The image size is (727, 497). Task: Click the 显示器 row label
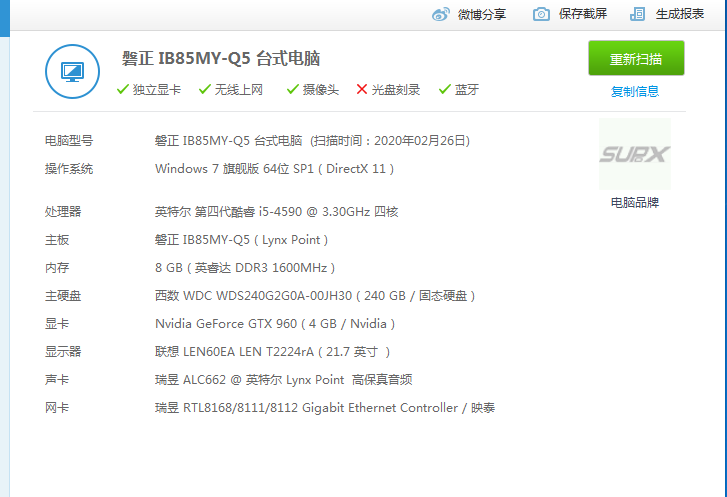63,351
